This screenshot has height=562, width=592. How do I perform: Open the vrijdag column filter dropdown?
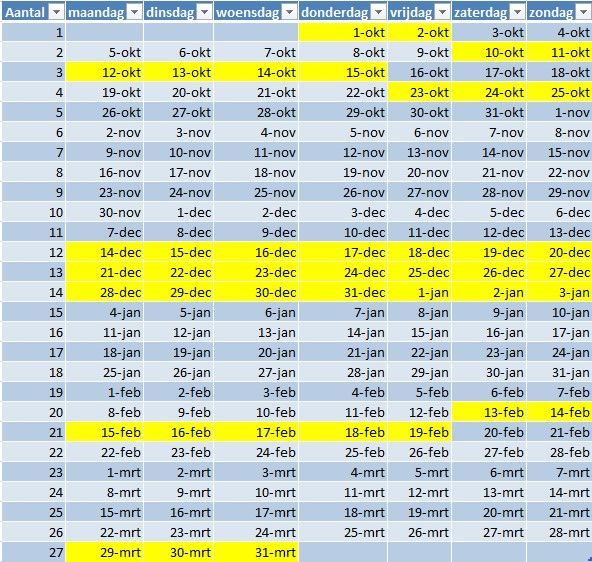442,12
